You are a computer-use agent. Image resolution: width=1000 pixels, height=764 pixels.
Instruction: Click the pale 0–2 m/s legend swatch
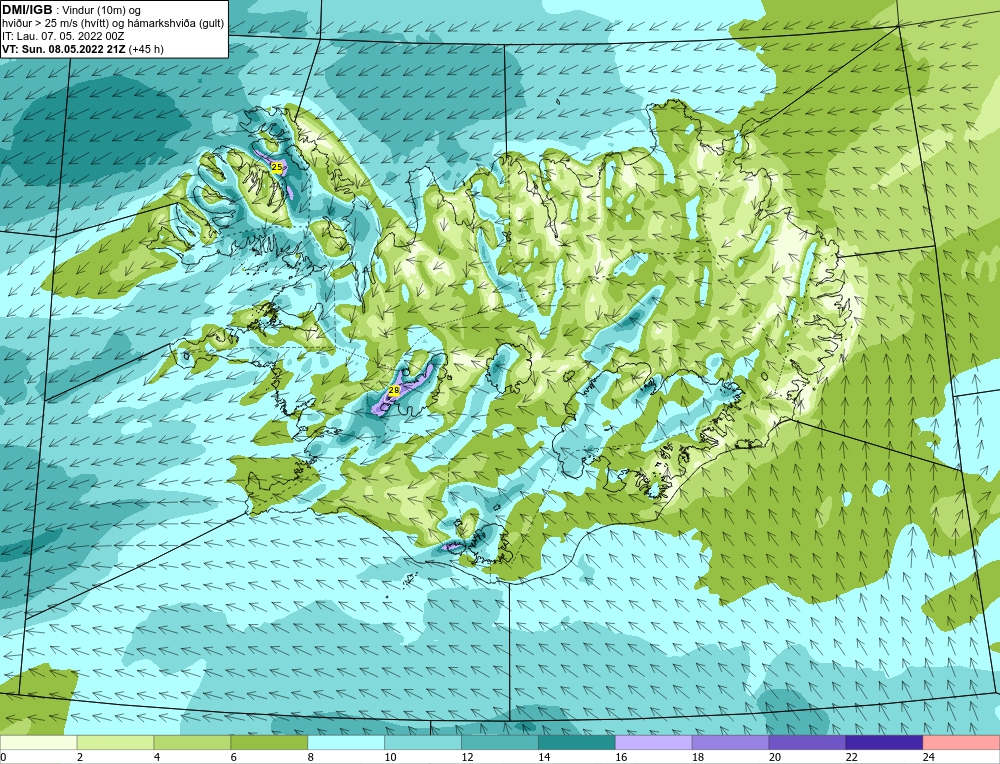38,743
